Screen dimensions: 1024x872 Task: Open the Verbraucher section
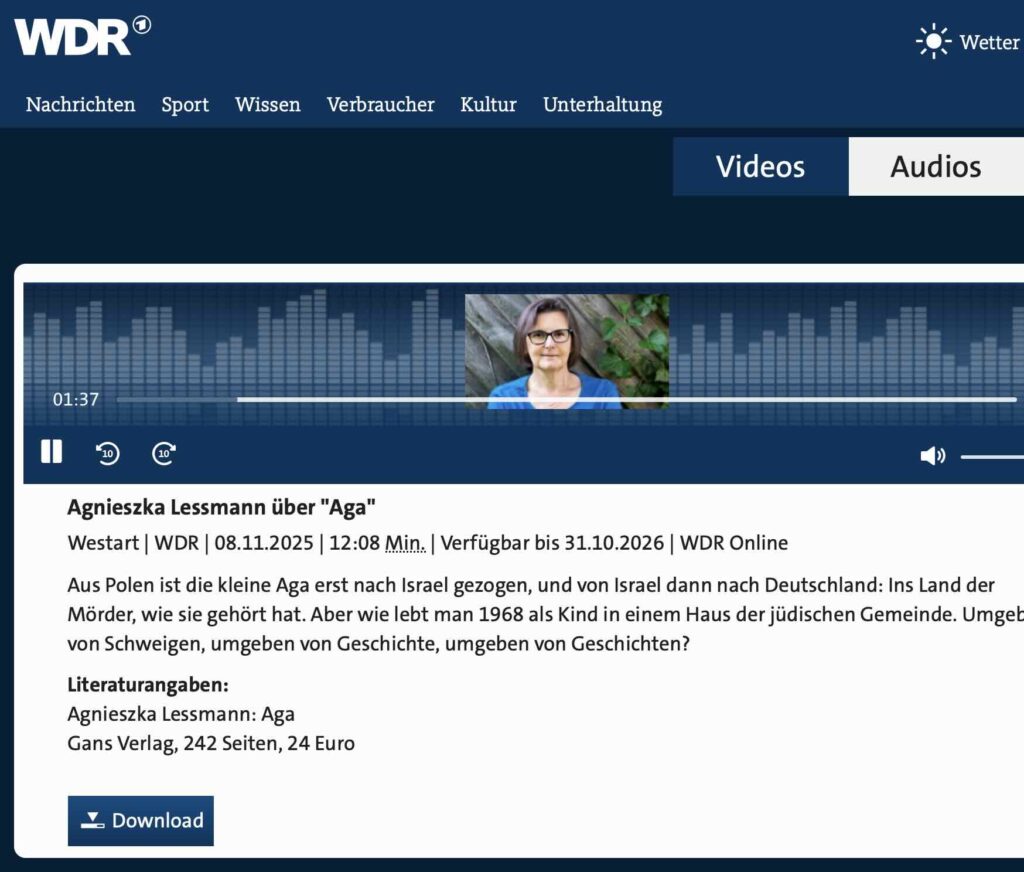(380, 105)
